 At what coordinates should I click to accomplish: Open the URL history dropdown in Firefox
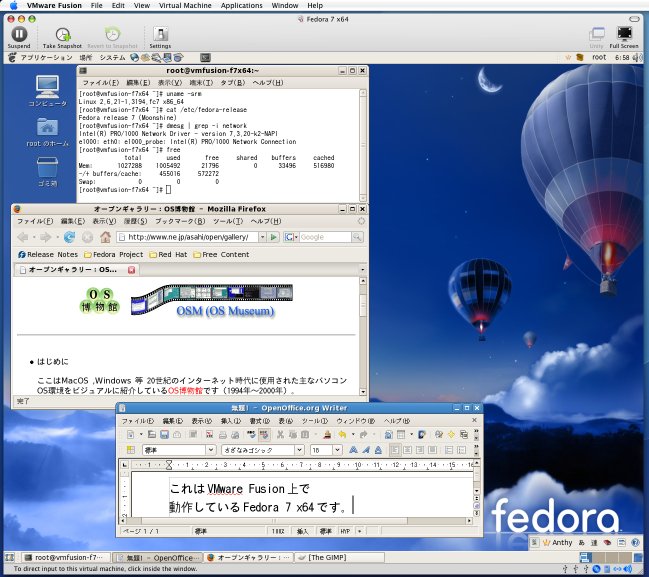pyautogui.click(x=262, y=237)
